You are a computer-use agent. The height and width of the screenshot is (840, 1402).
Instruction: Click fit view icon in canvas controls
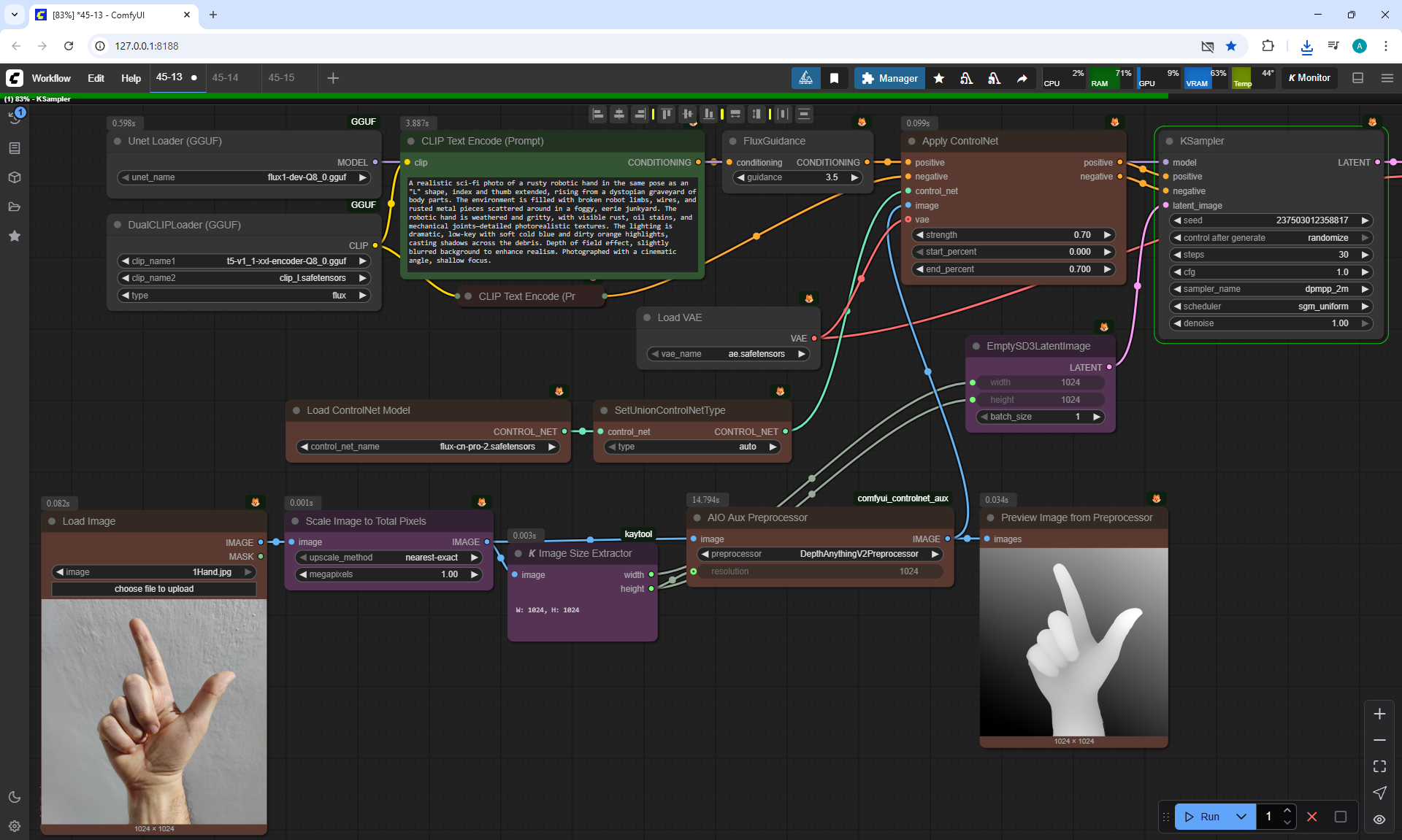click(x=1379, y=766)
